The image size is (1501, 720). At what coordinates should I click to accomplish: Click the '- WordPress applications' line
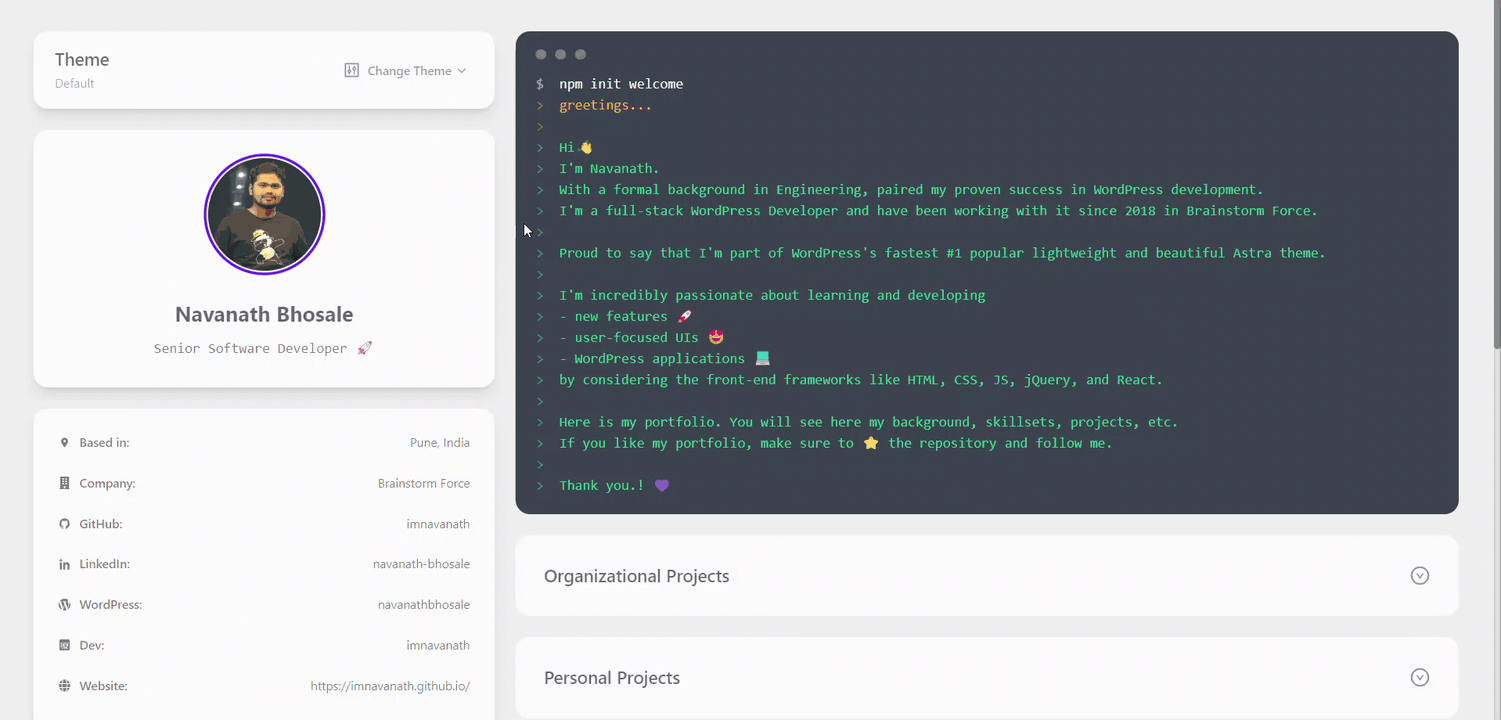664,358
